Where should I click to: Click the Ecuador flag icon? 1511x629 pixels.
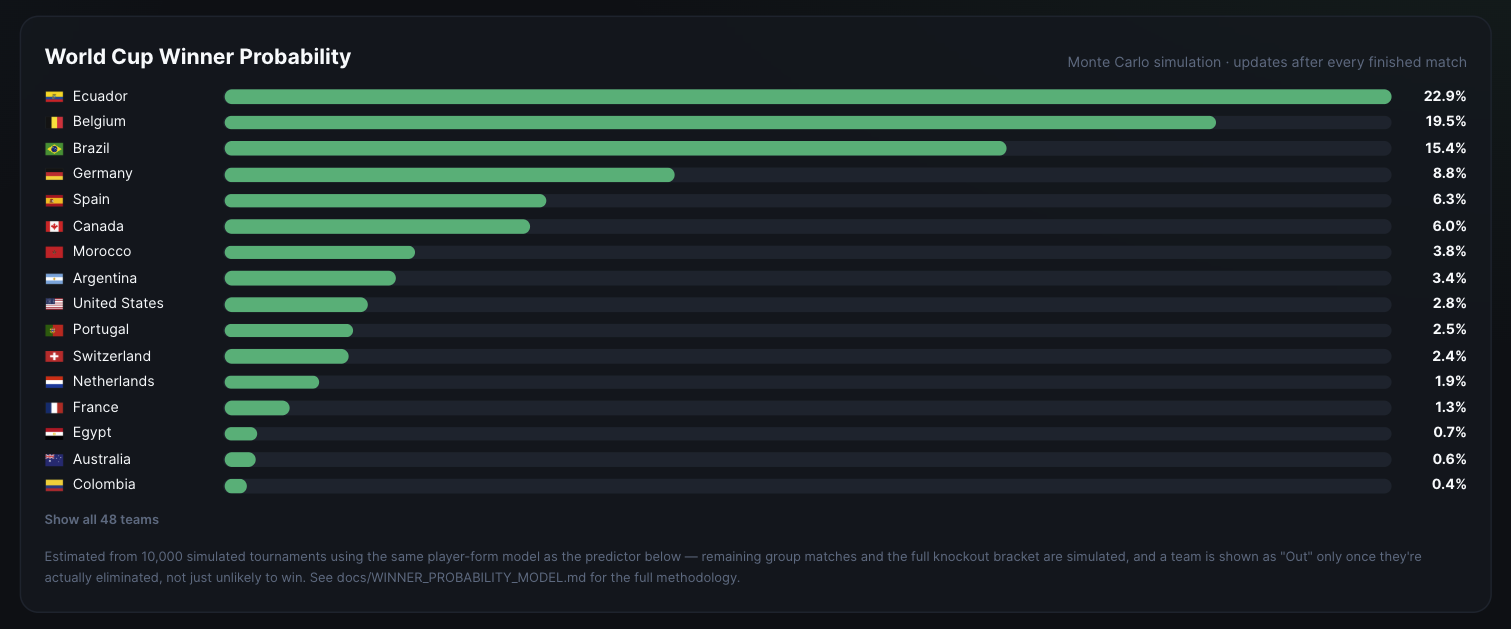coord(54,97)
